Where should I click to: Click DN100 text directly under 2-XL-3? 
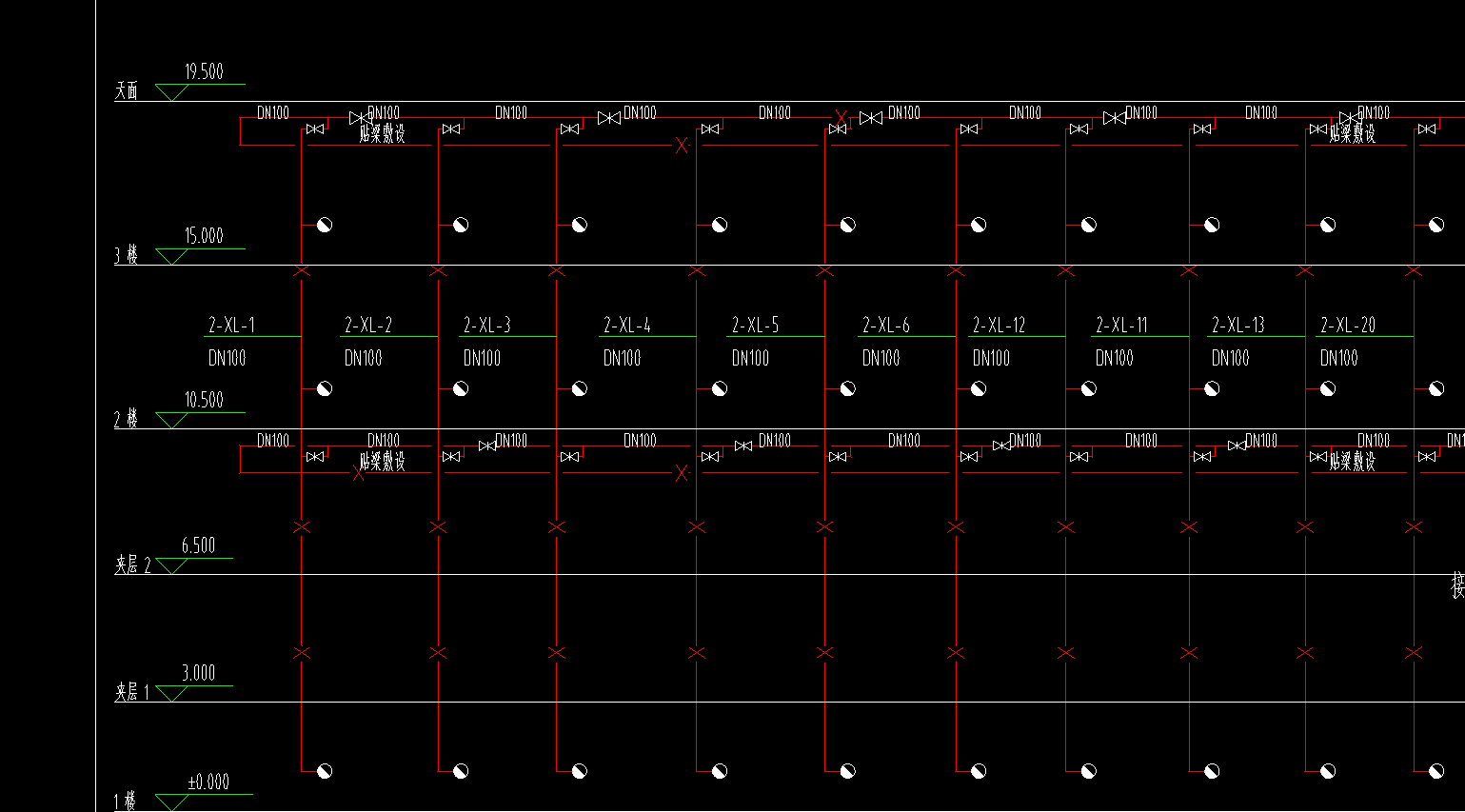(x=483, y=358)
